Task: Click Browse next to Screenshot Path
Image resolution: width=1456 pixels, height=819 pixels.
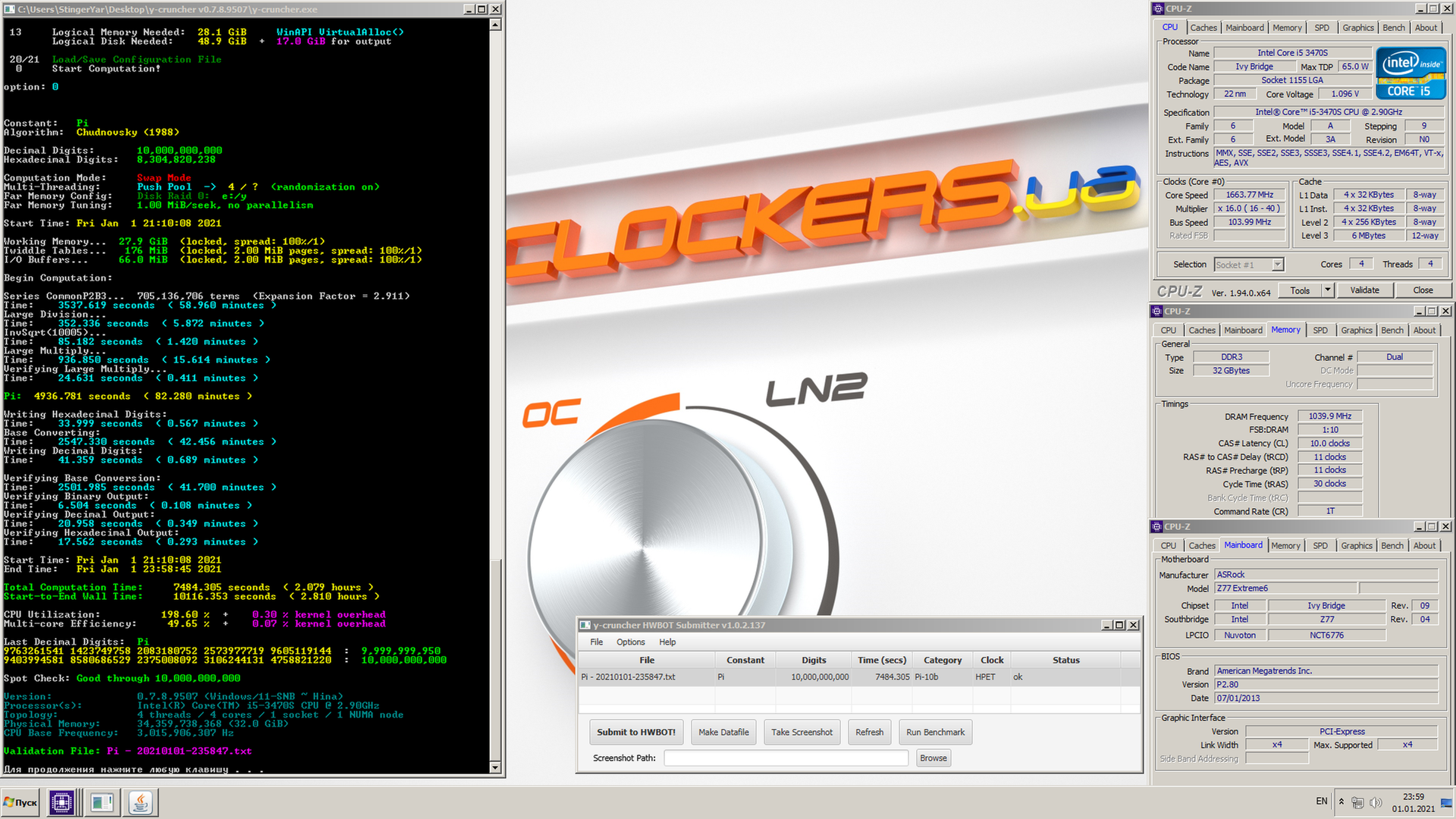Action: [x=933, y=758]
